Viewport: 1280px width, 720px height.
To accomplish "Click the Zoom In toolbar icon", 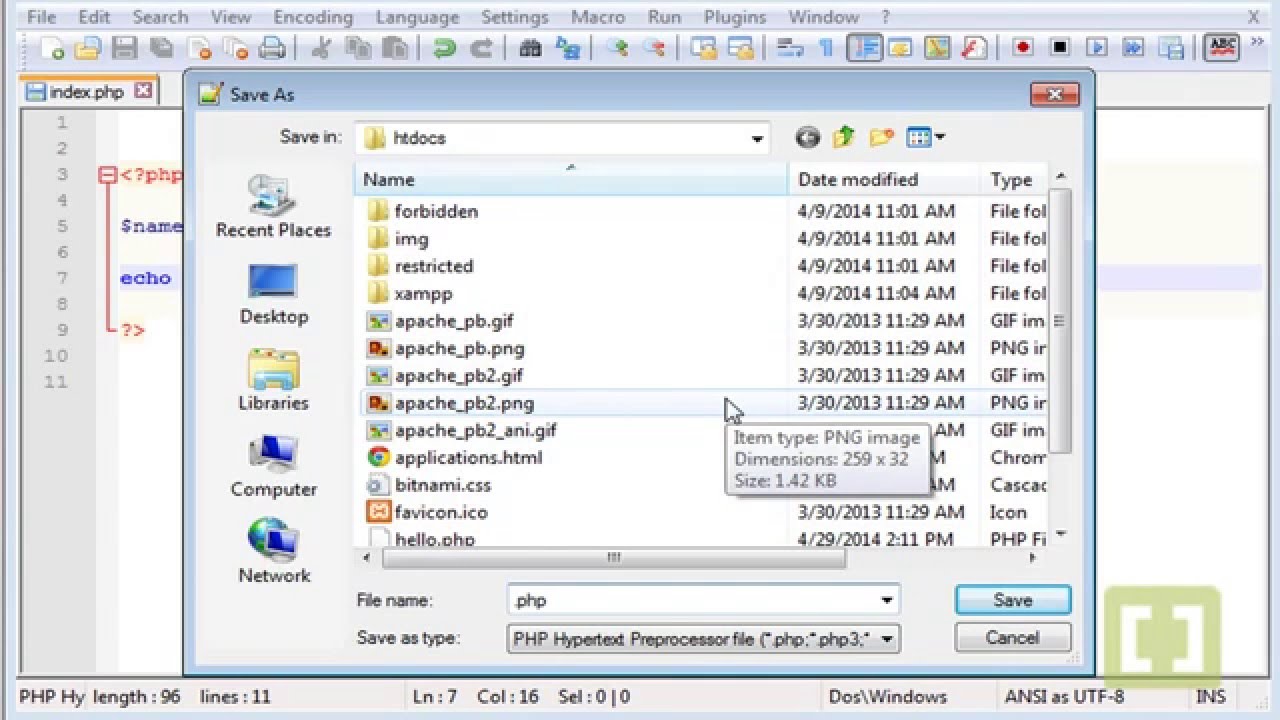I will [x=617, y=47].
